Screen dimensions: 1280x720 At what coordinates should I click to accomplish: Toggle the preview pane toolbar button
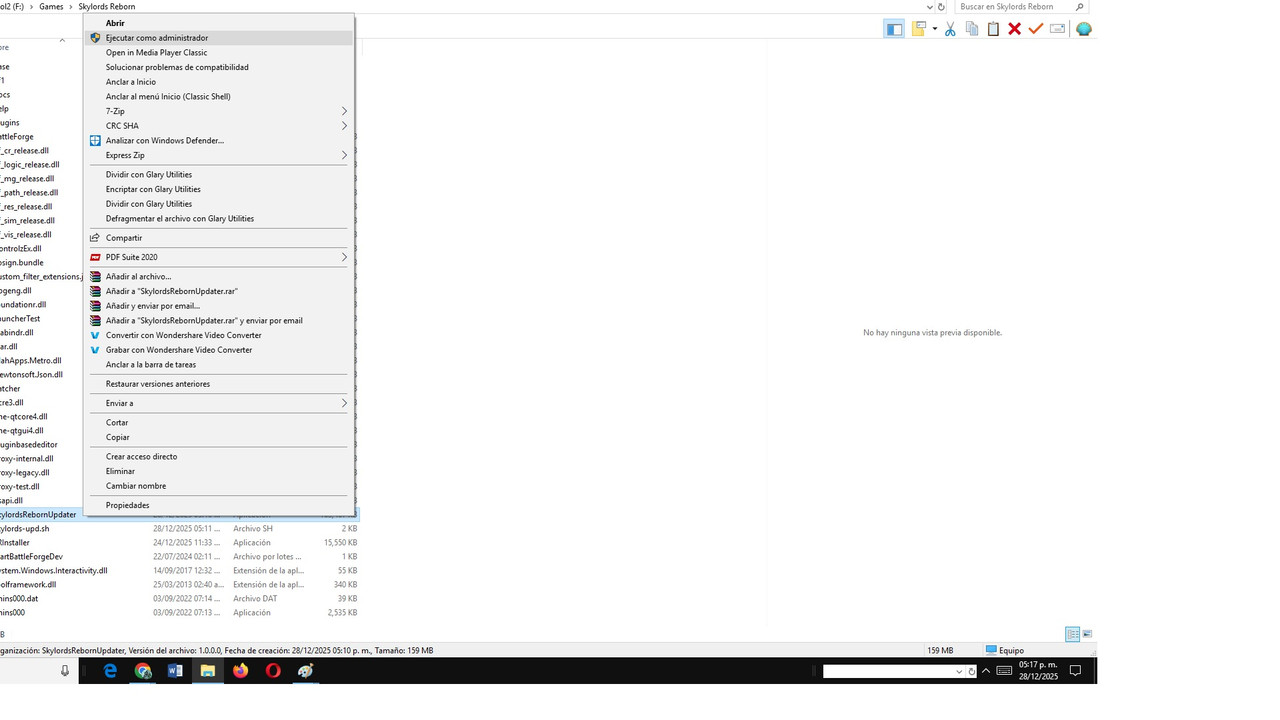click(894, 29)
